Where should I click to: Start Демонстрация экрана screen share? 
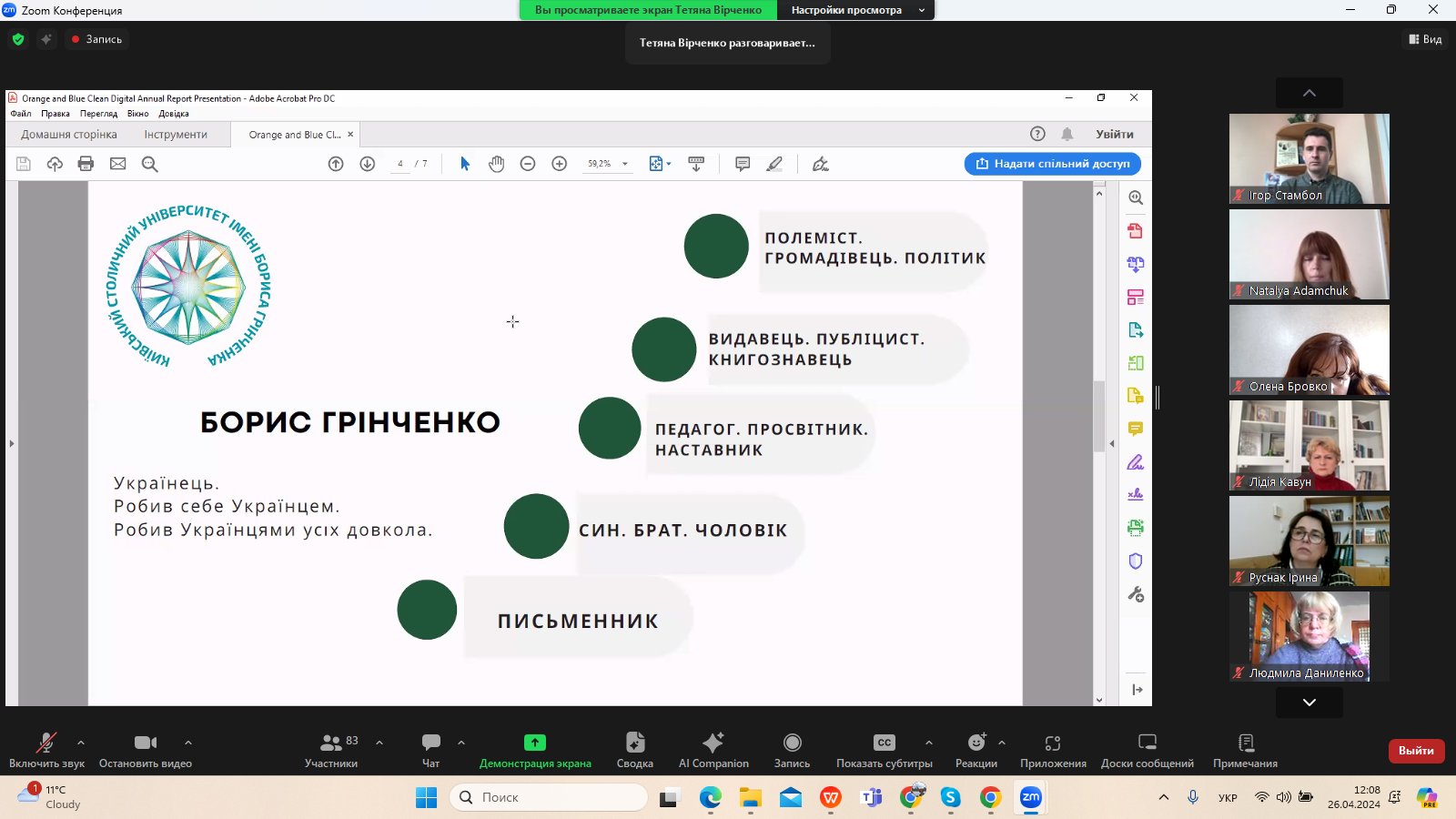(x=535, y=749)
